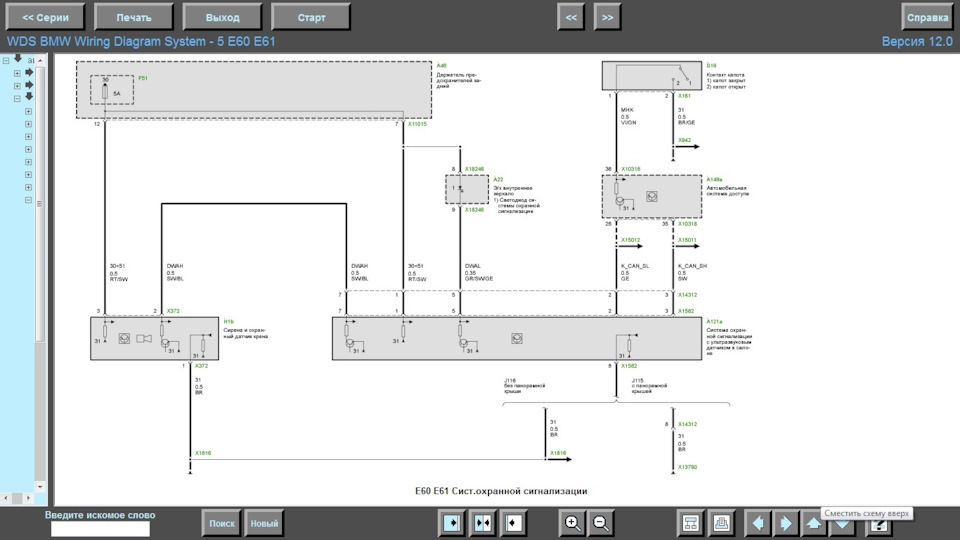Click fuse label F51 in diagram
This screenshot has width=960, height=540.
(143, 78)
